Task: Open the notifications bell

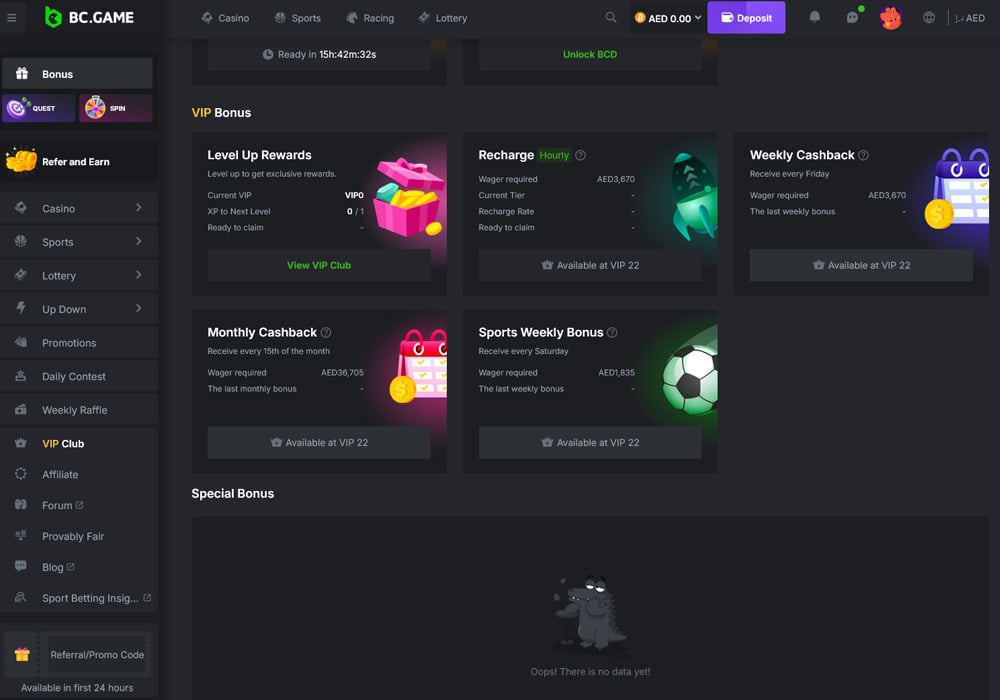Action: [814, 18]
